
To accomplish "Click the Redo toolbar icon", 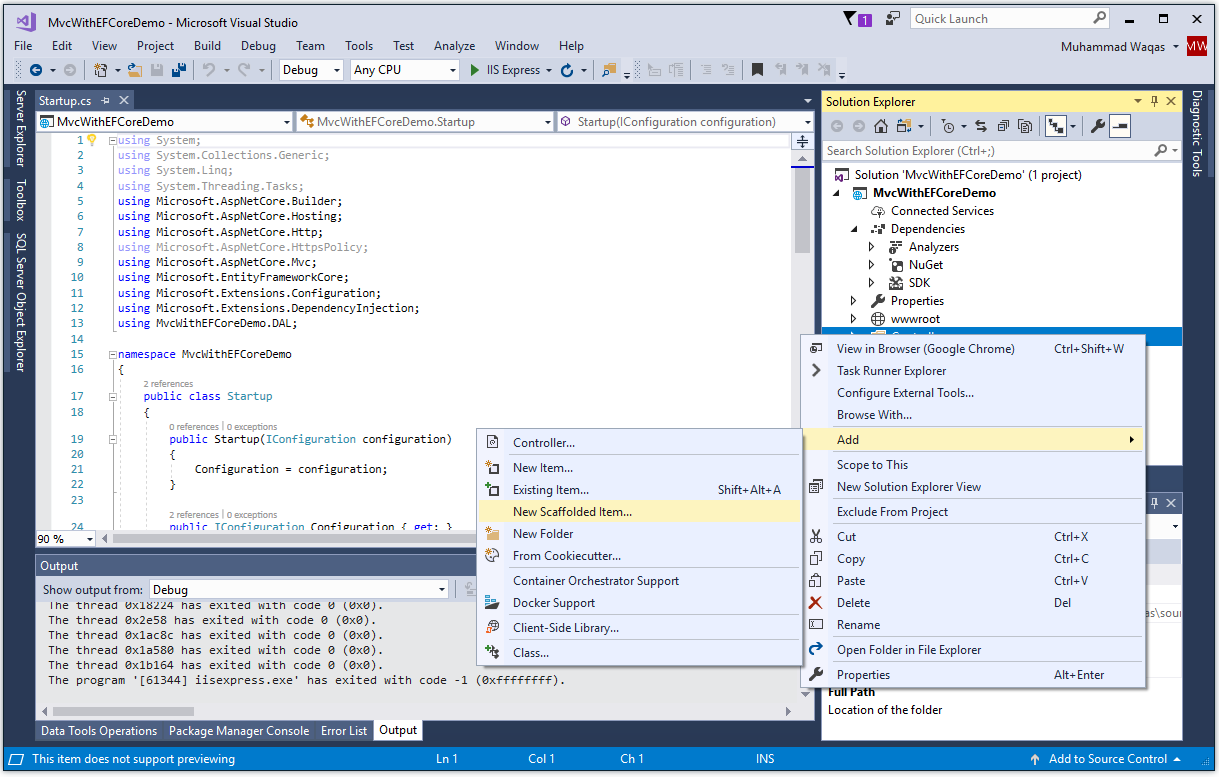I will coord(246,70).
